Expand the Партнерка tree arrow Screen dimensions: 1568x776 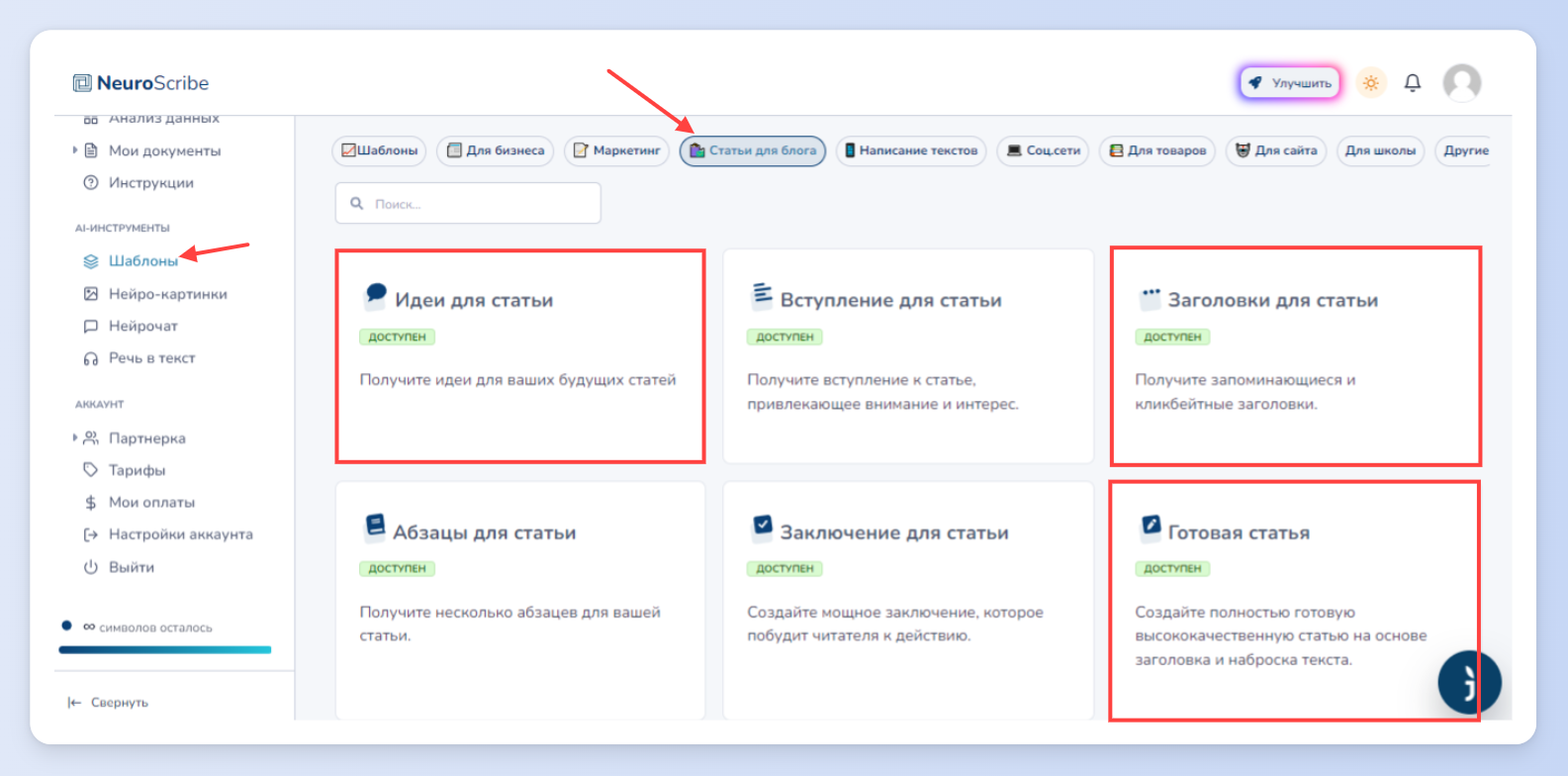coord(75,437)
